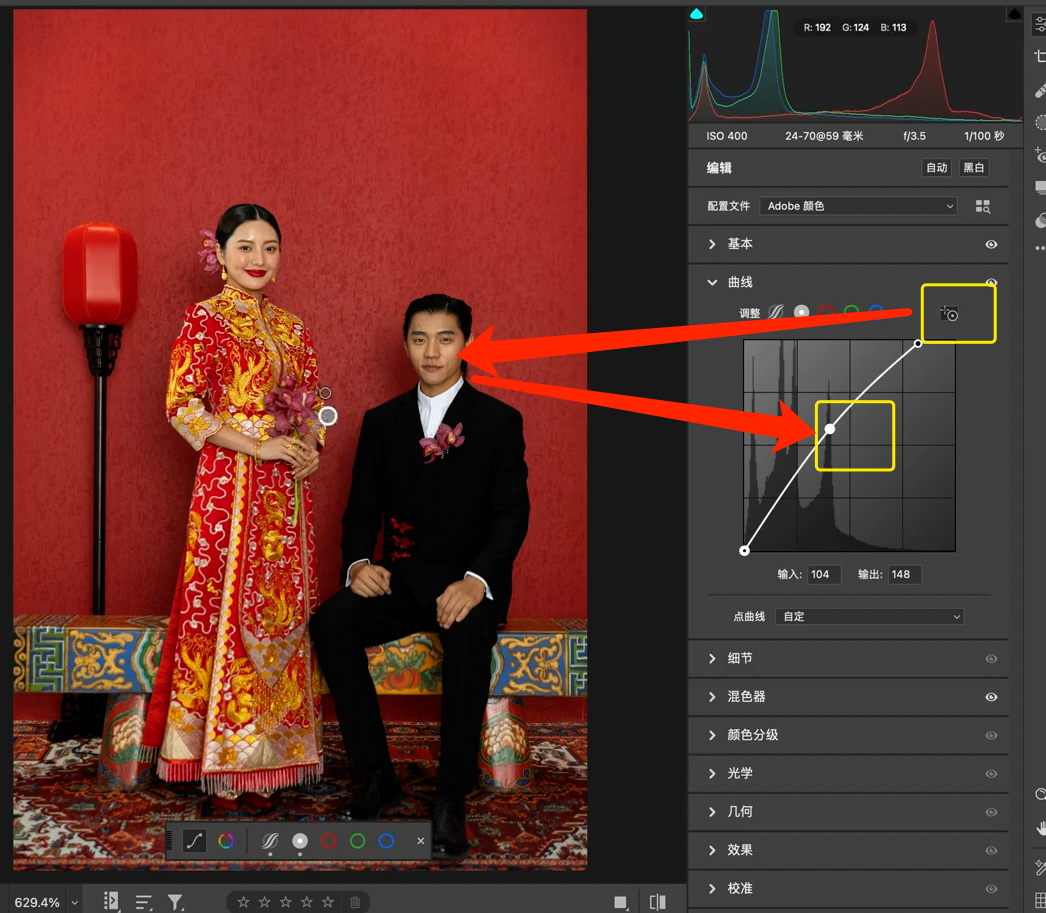Viewport: 1046px width, 913px height.
Task: Toggle visibility of 基本 panel edits
Action: tap(991, 244)
